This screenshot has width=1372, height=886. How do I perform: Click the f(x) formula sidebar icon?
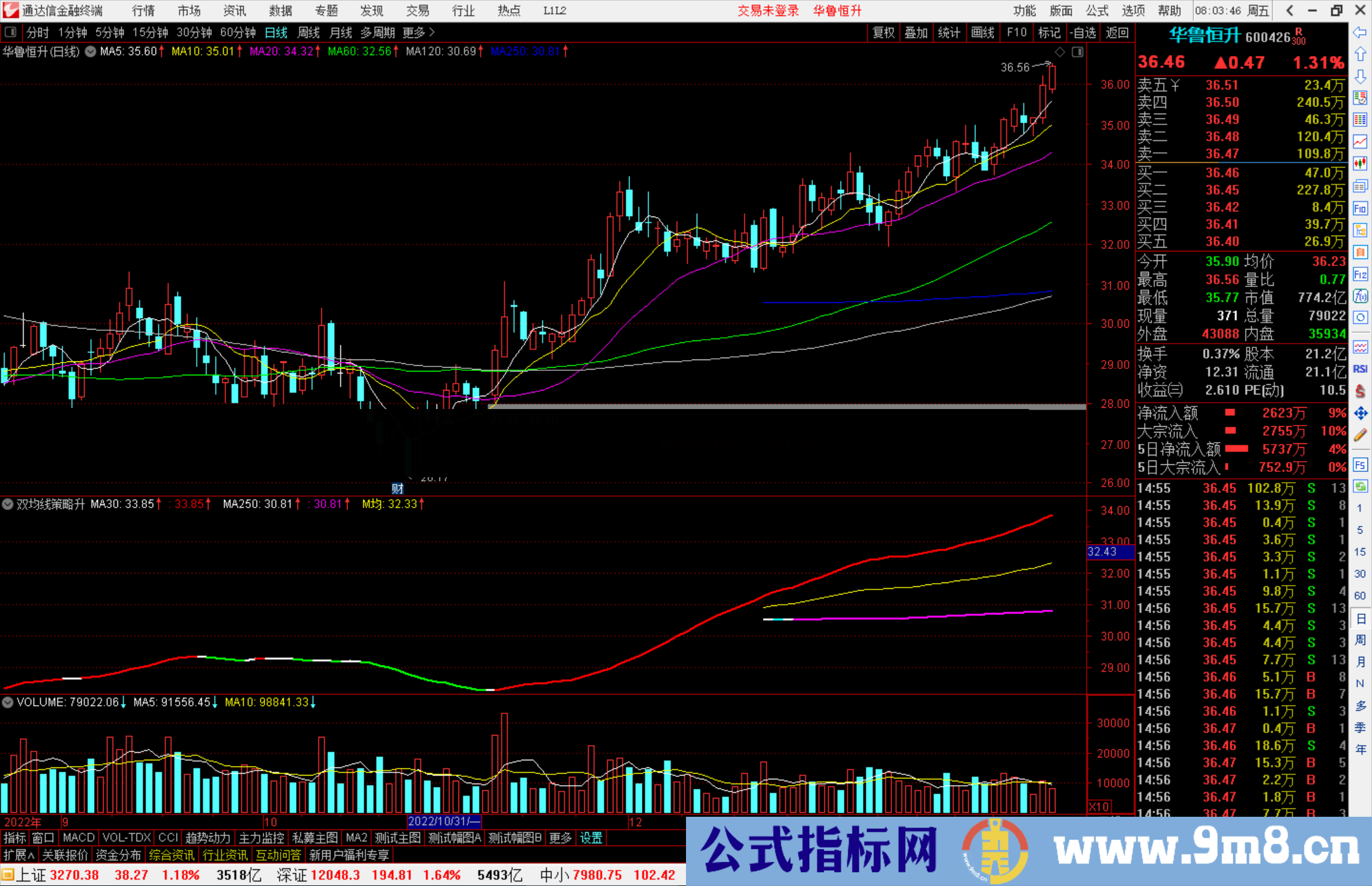tap(1360, 296)
